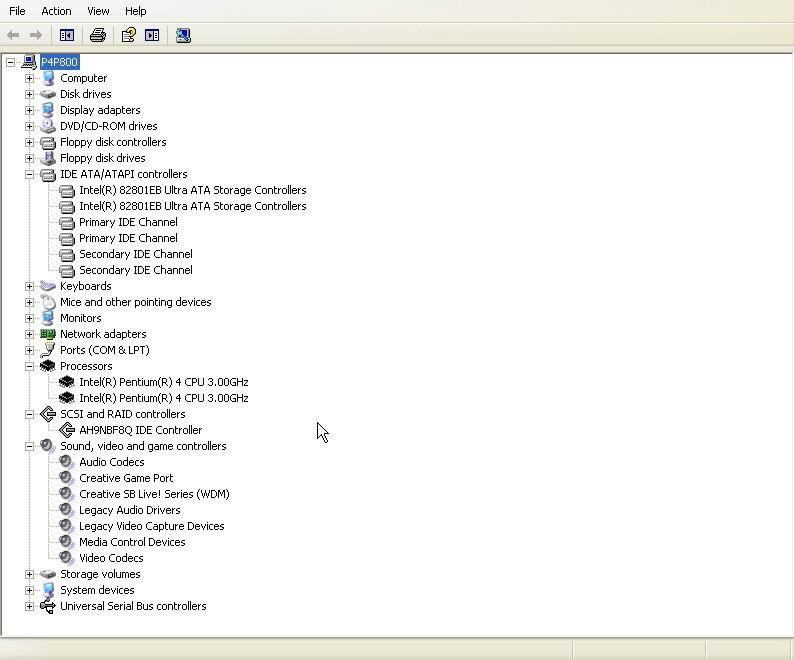Click the speaker icon beside Creative Game Port
The width and height of the screenshot is (794, 660).
(x=67, y=478)
